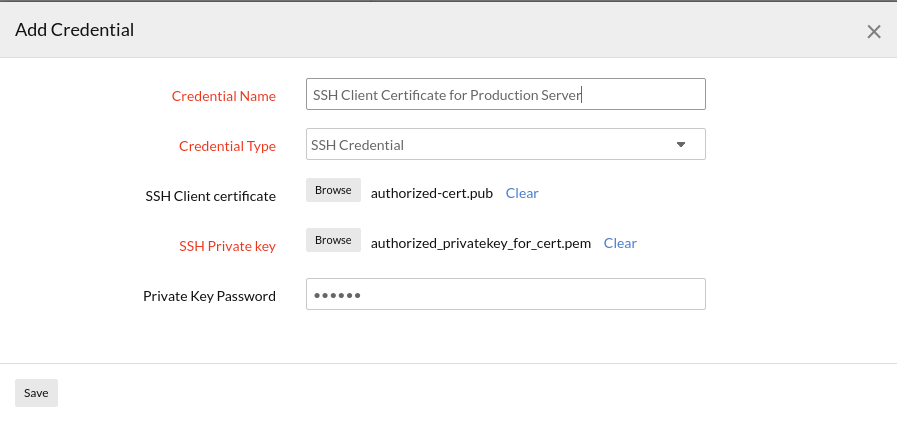The image size is (897, 421).
Task: Save the new credential
Action: coord(36,393)
